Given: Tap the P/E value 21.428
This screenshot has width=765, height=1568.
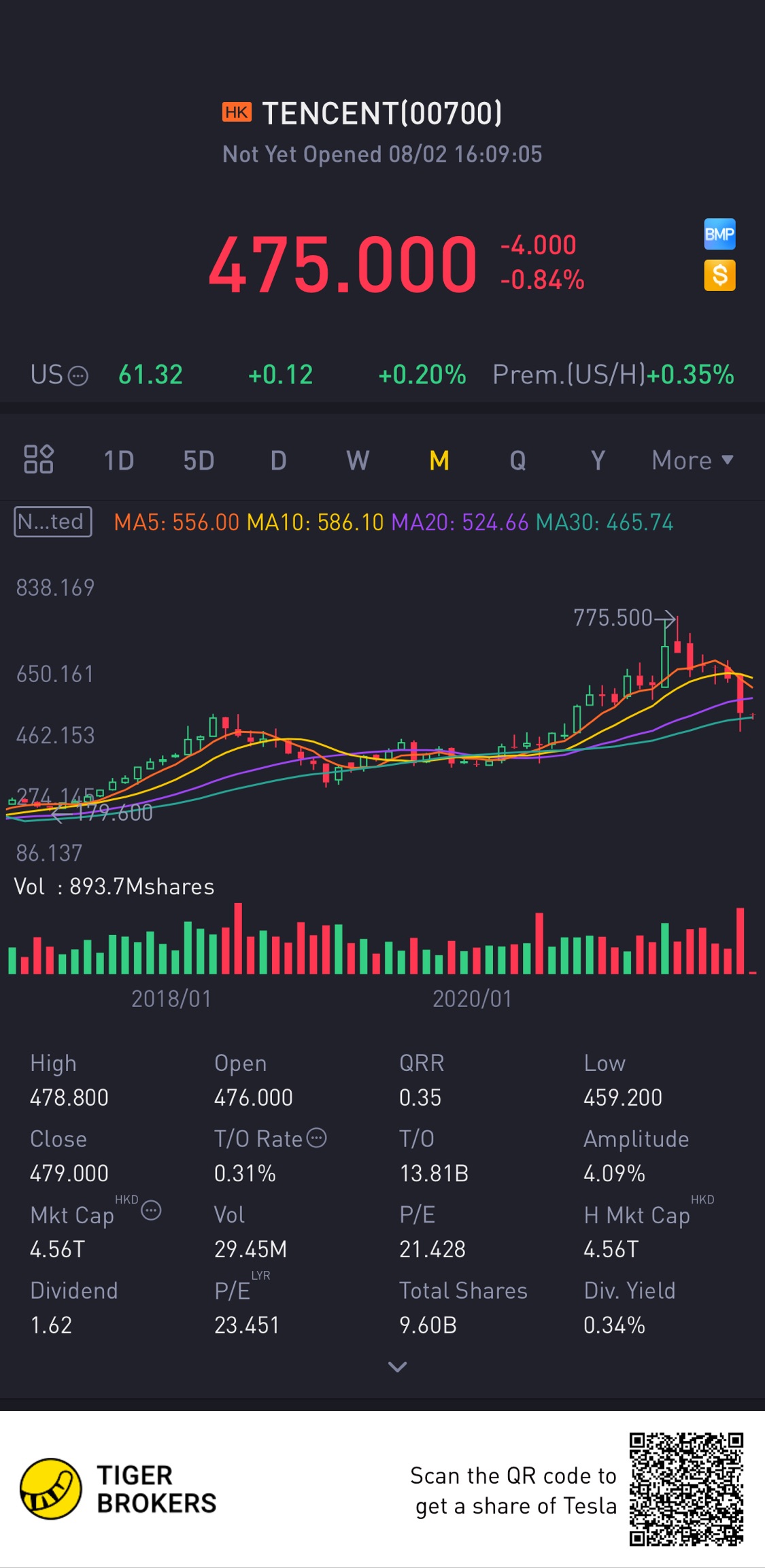Looking at the screenshot, I should click(x=432, y=1249).
